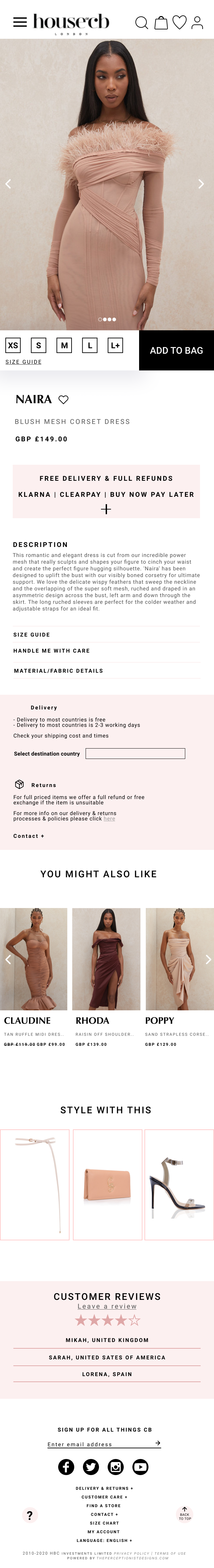
Task: Expand the free delivery plus sign
Action: tap(106, 509)
